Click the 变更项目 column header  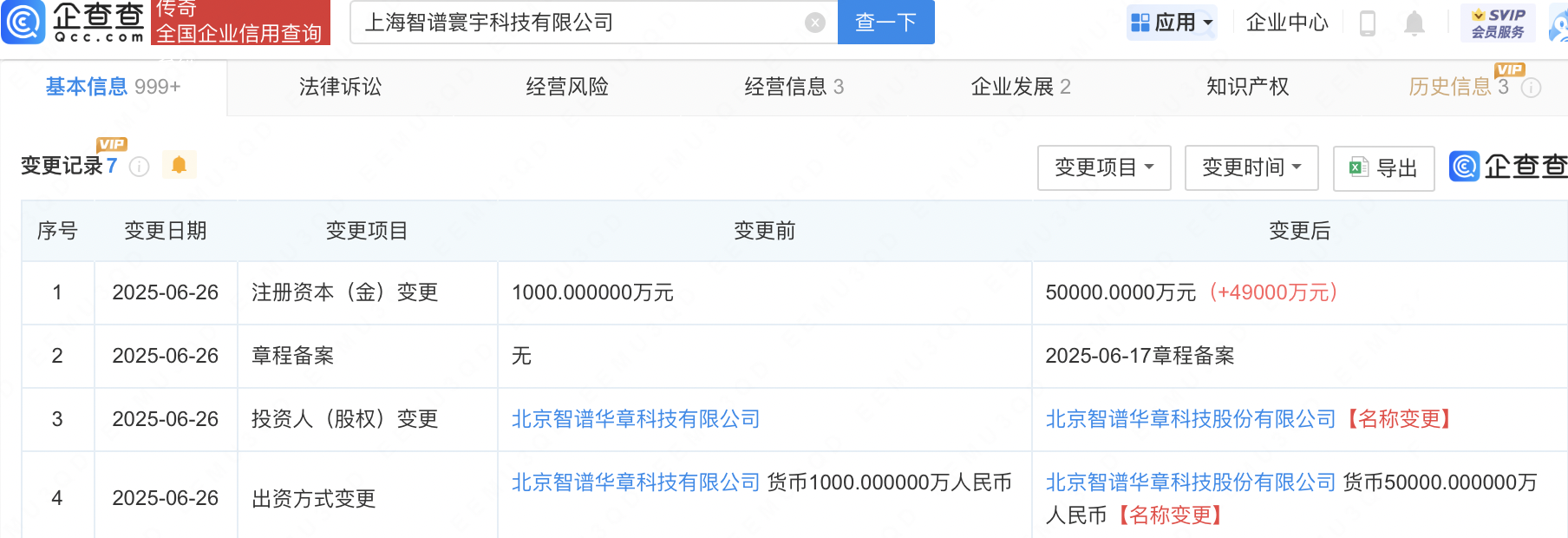point(367,231)
